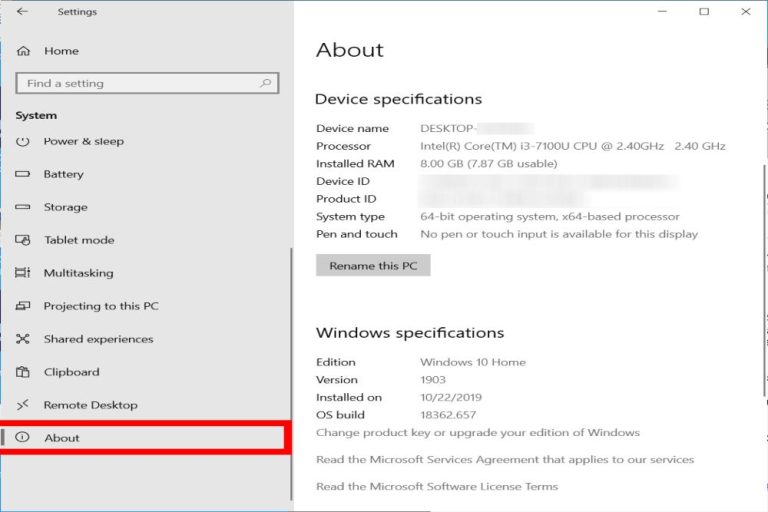This screenshot has width=768, height=512.
Task: Click the Tablet mode icon
Action: click(x=24, y=240)
